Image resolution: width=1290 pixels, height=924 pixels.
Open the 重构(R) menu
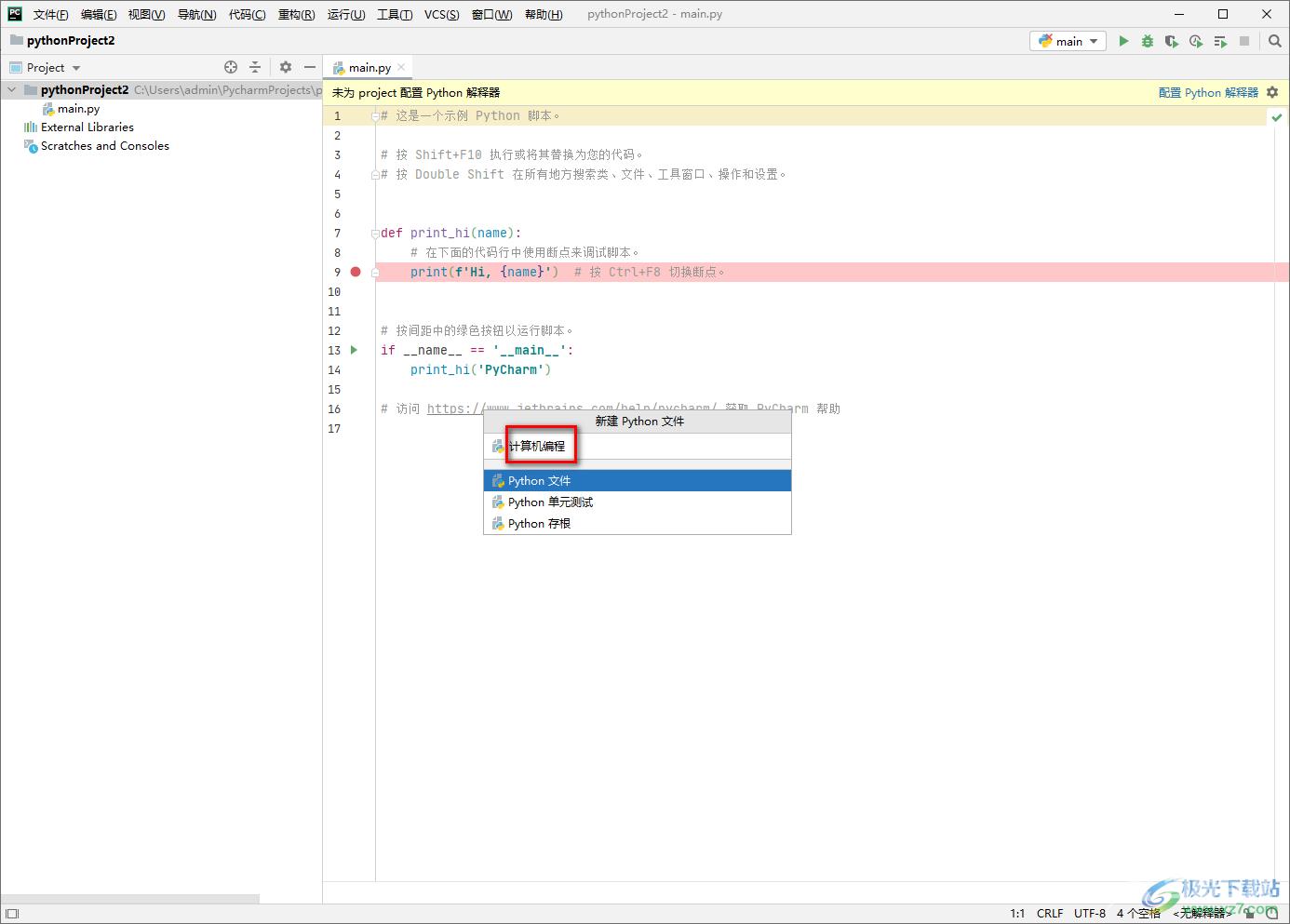[x=296, y=14]
